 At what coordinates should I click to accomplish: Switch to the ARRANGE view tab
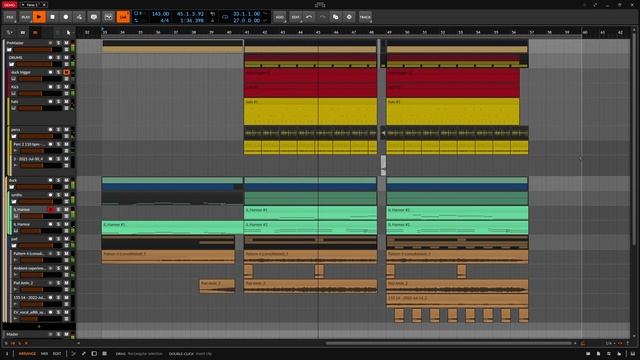coord(27,353)
